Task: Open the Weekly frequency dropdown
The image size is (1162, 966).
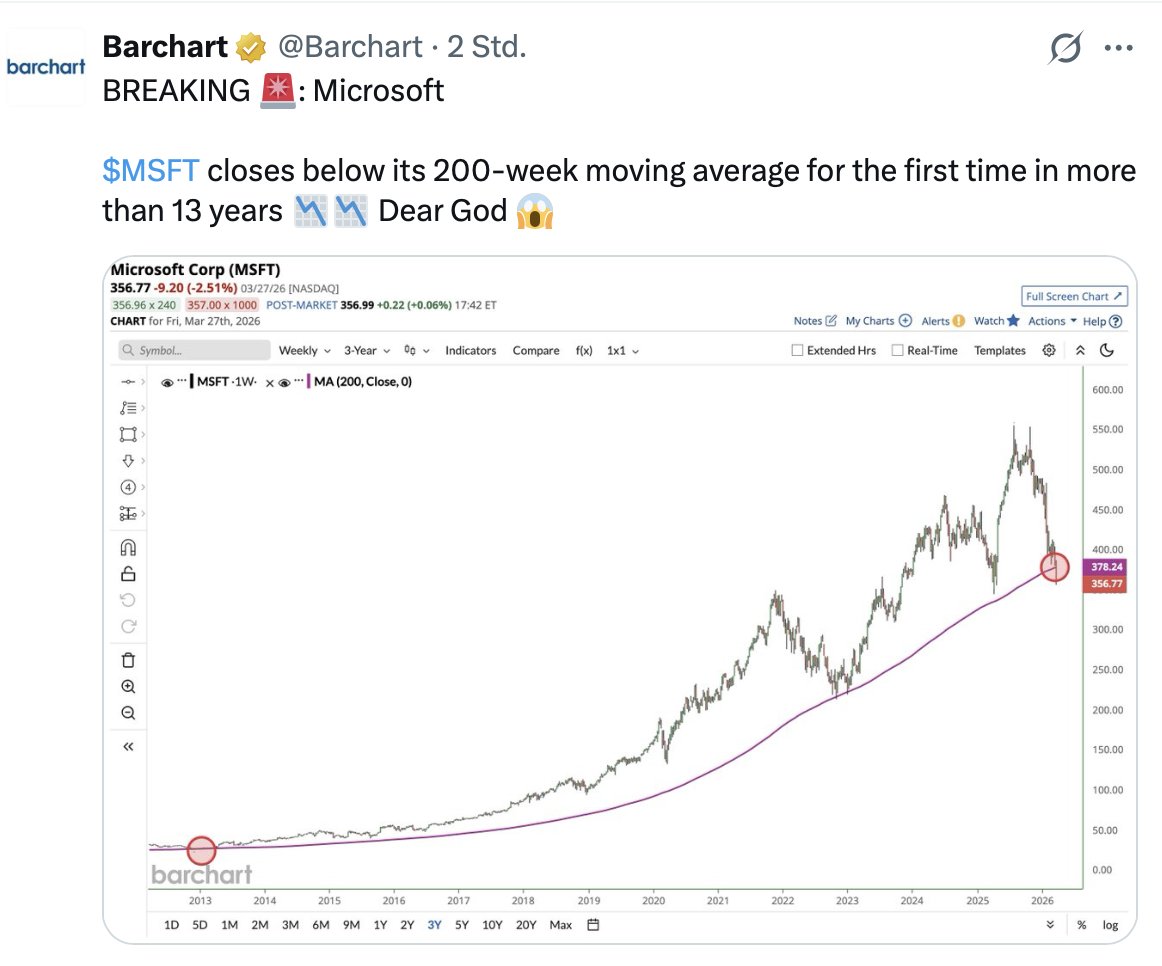Action: pos(304,351)
